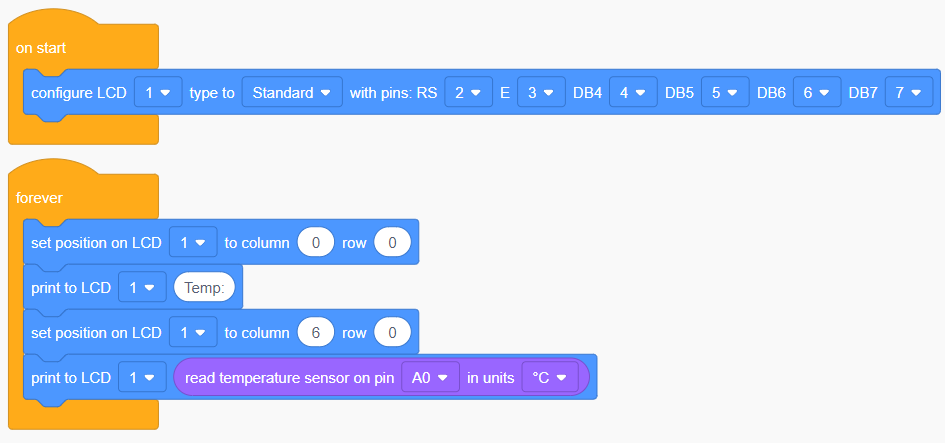This screenshot has width=945, height=443.
Task: Click the column 0 input of first set position block
Action: click(316, 242)
